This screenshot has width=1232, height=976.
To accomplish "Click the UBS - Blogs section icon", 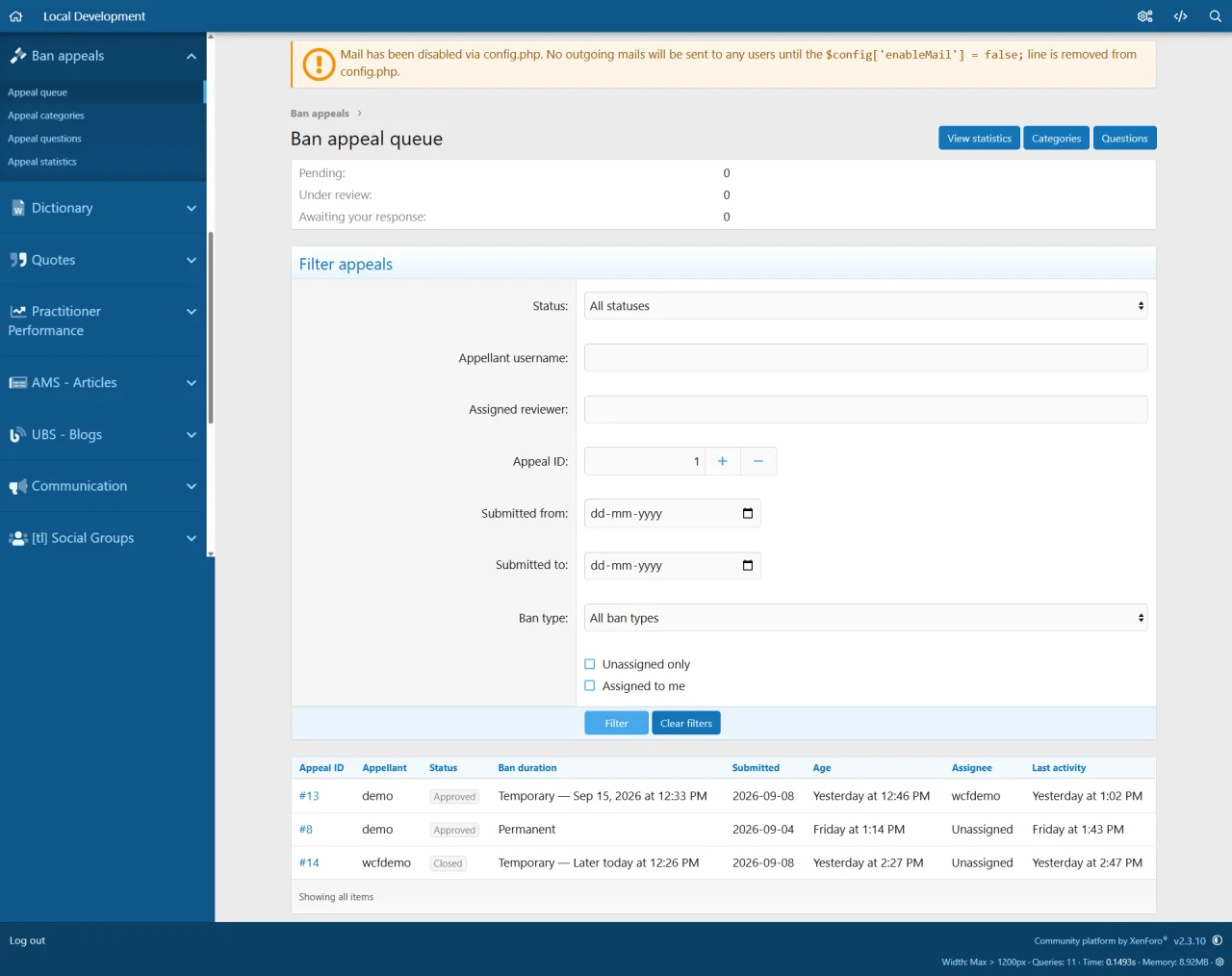I will (17, 435).
